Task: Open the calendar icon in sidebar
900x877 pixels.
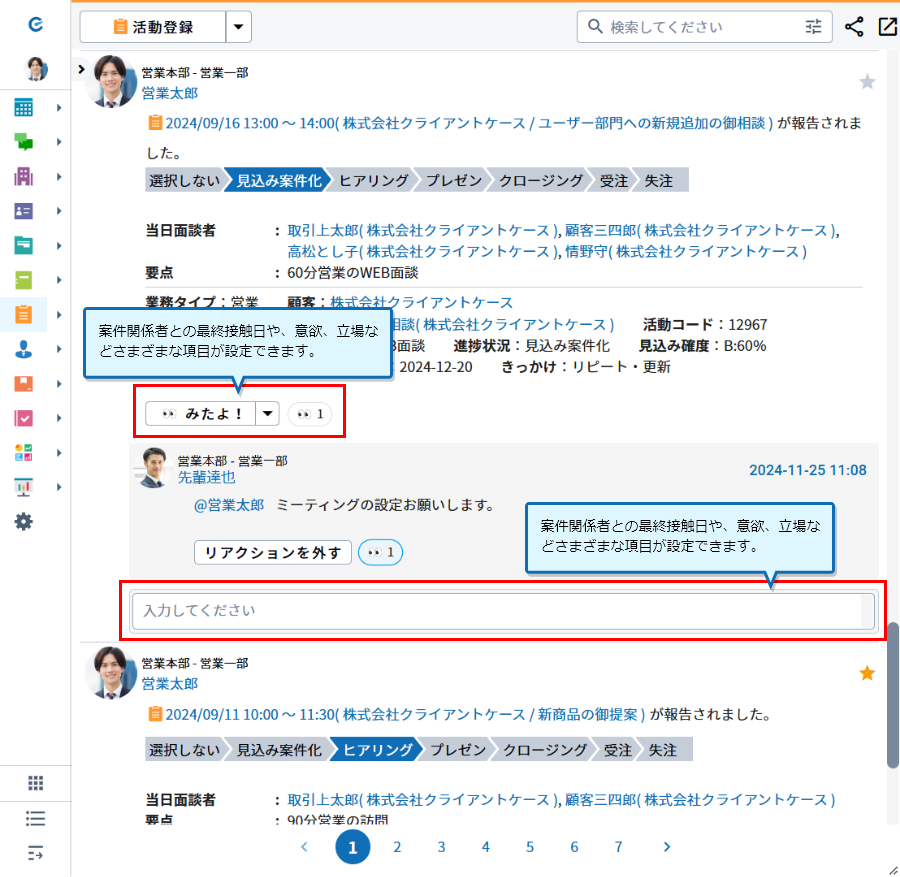Action: pos(24,108)
